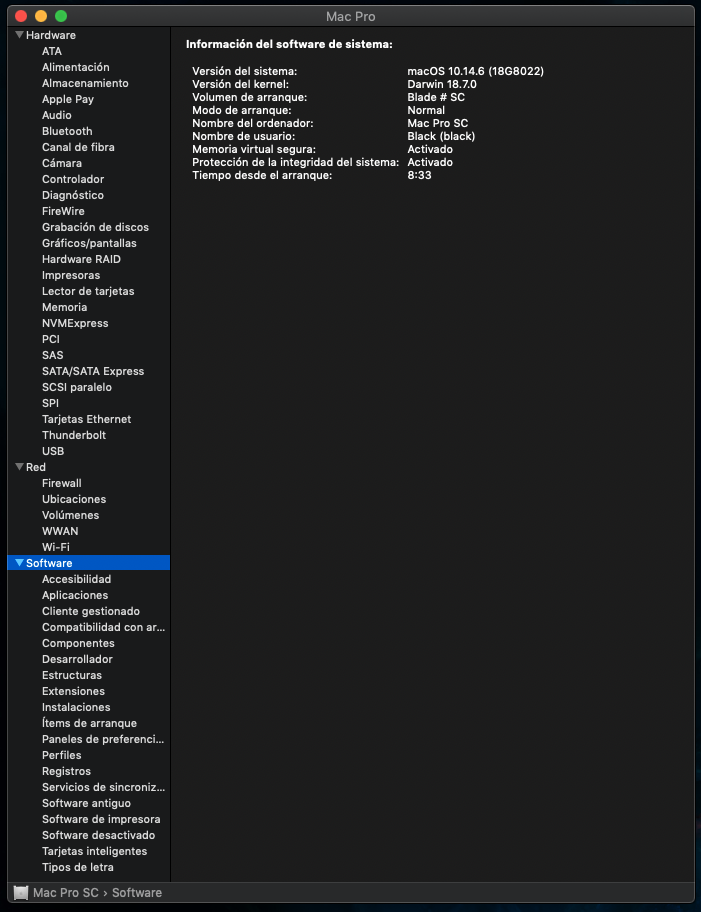The width and height of the screenshot is (701, 912).
Task: Select Cliente gestionado entry
Action: coord(91,611)
